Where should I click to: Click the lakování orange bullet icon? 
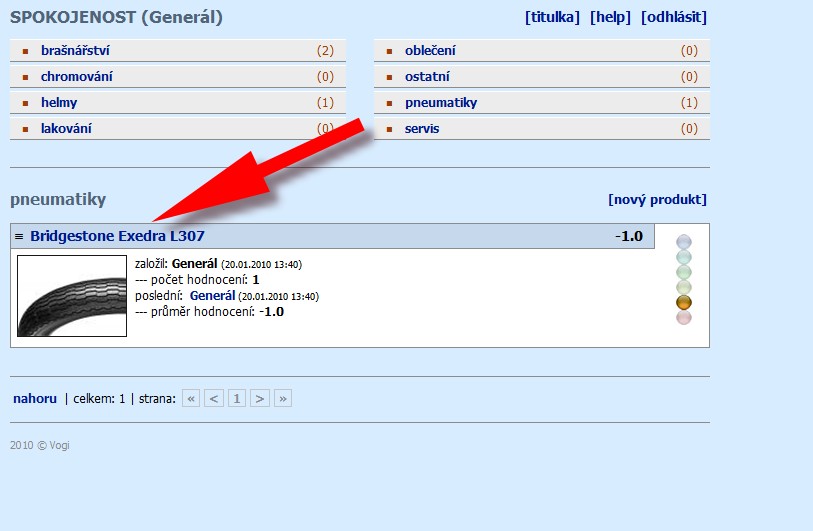click(x=25, y=129)
